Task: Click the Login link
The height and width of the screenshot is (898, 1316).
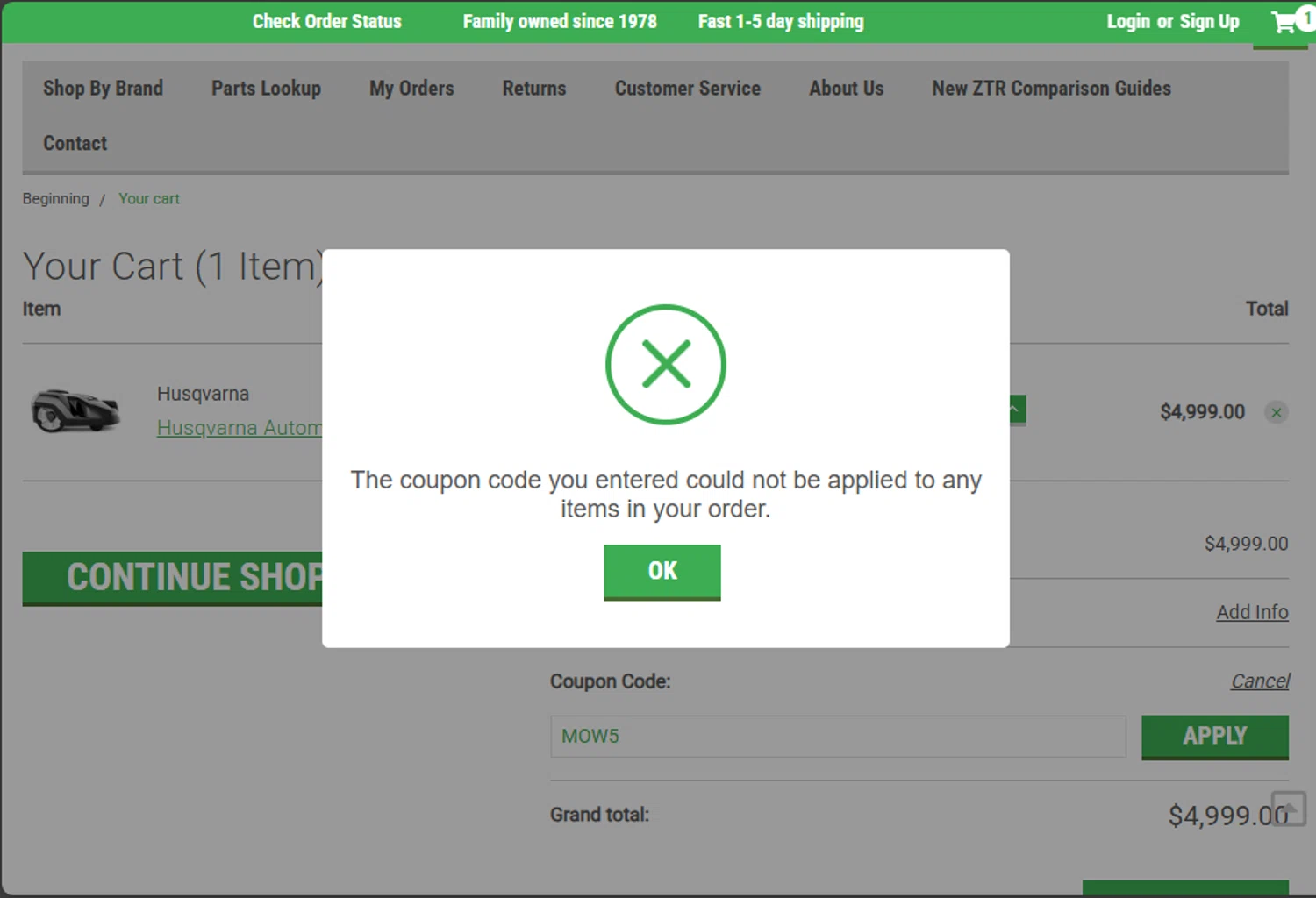Action: click(x=1127, y=21)
